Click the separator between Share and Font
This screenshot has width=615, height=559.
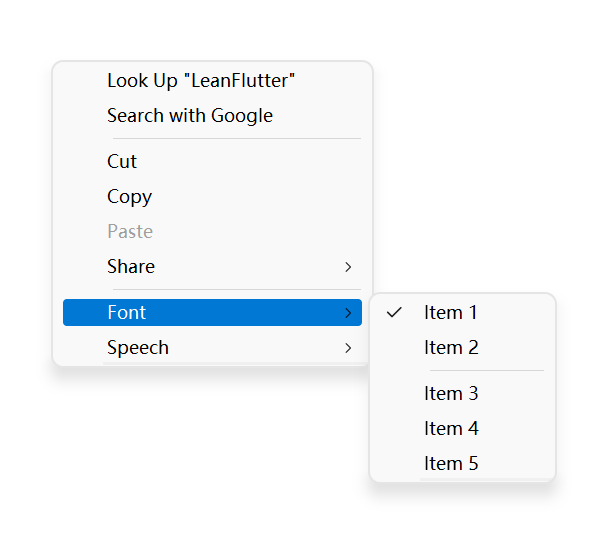pyautogui.click(x=236, y=290)
